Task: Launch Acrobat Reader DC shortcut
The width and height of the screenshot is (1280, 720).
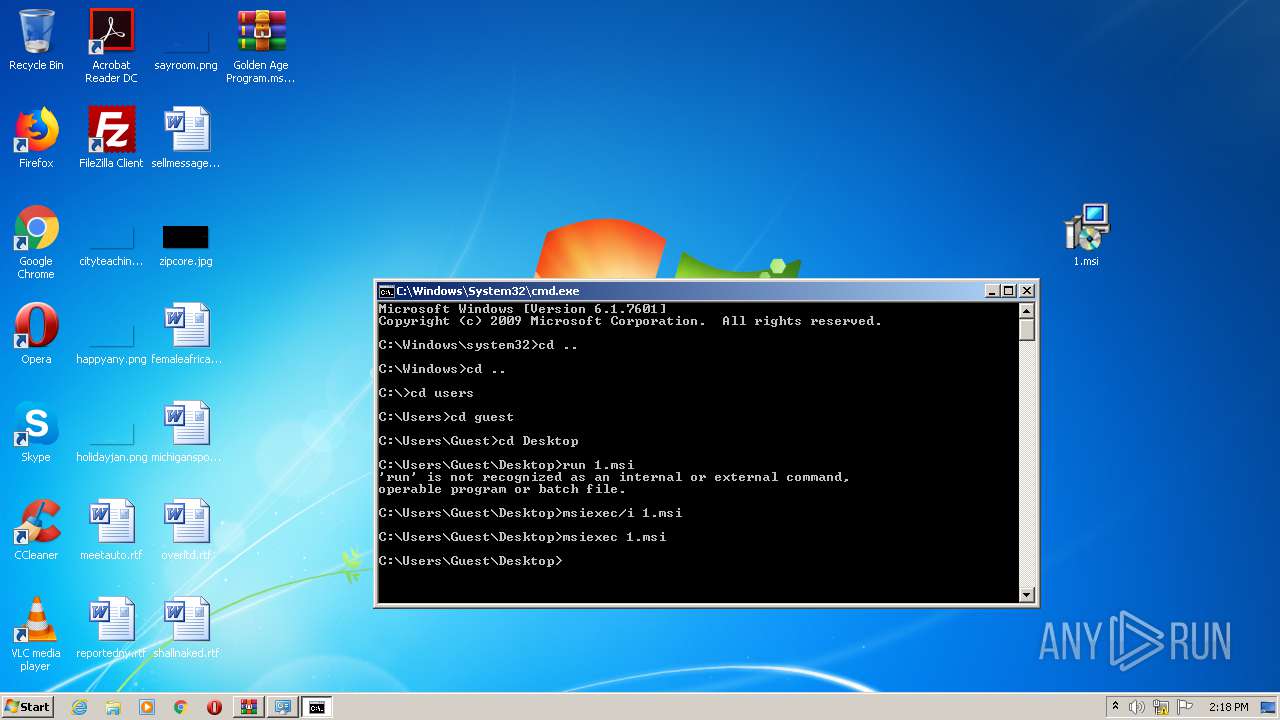Action: (111, 46)
